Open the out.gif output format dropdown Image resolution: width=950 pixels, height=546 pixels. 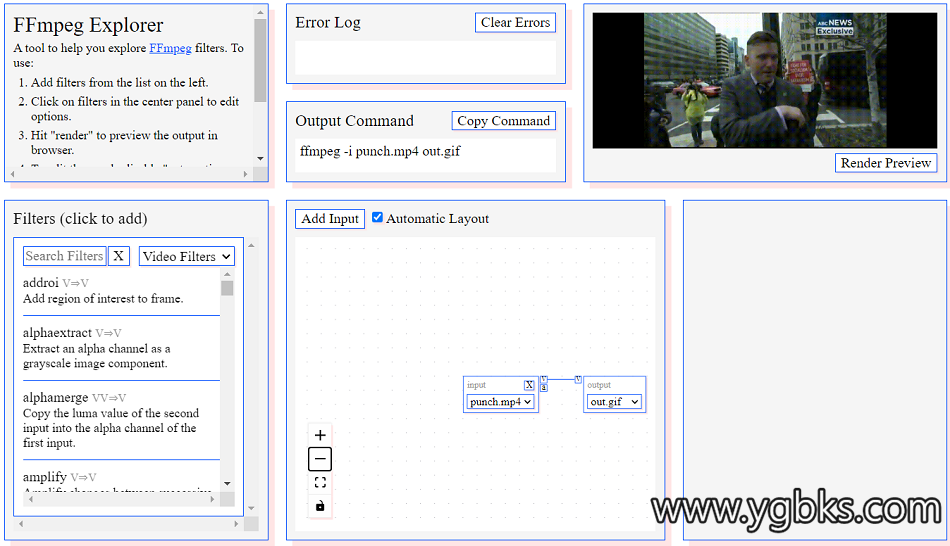[x=614, y=402]
